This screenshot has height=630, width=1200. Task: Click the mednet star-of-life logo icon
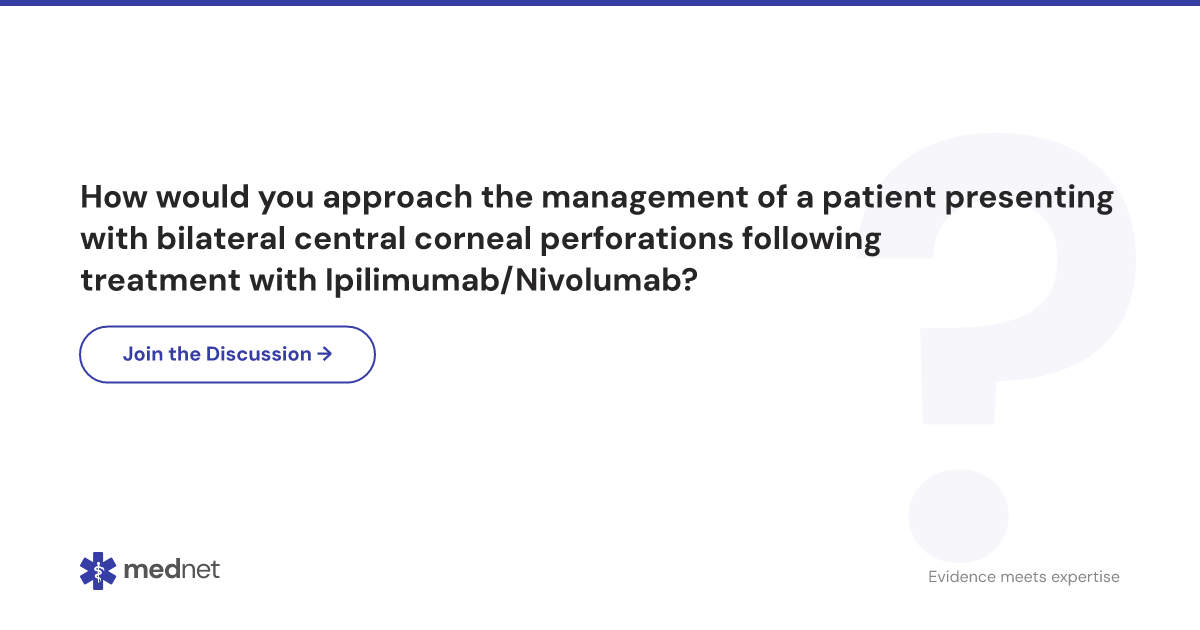tap(98, 570)
